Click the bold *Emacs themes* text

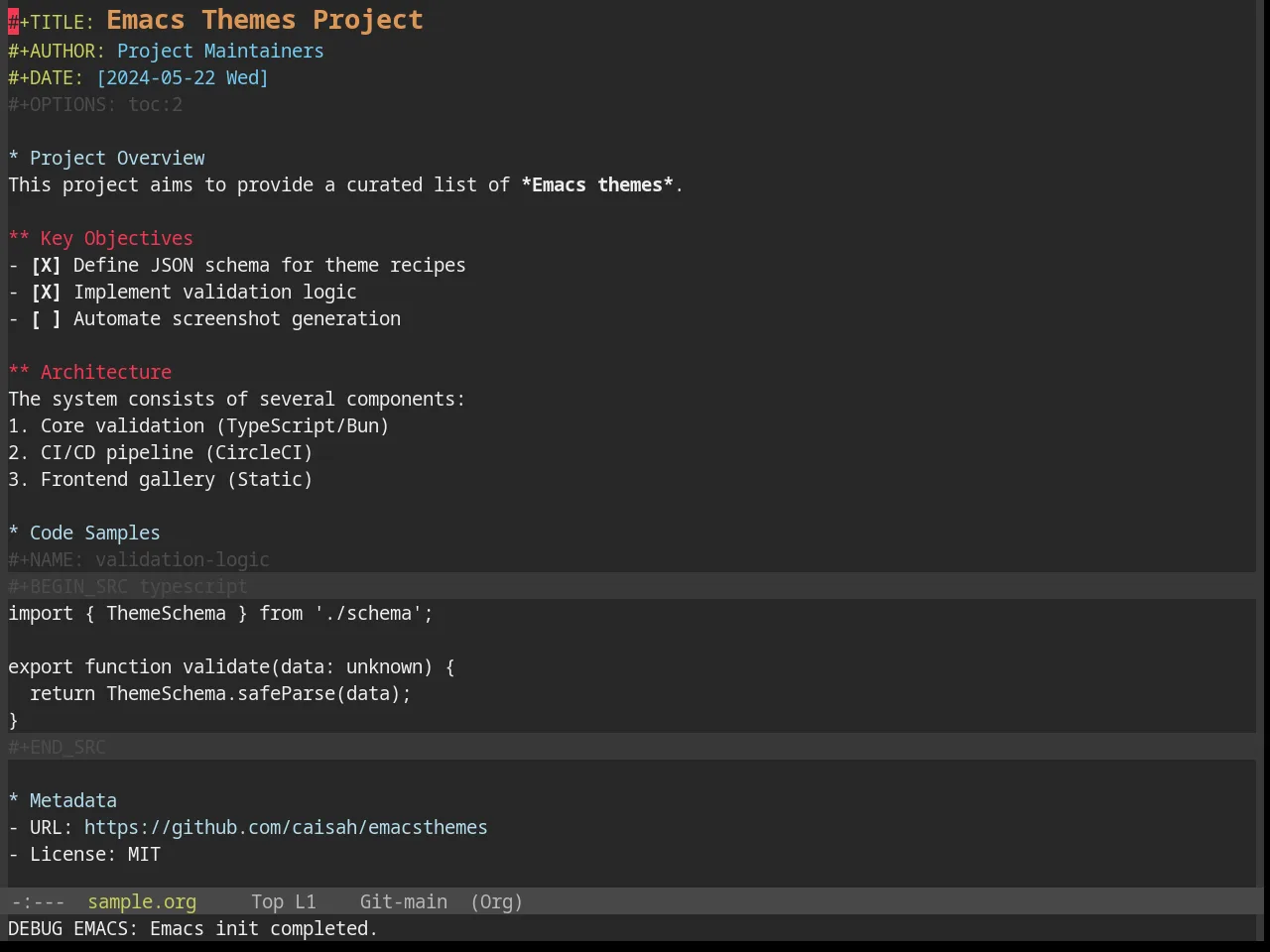(597, 185)
